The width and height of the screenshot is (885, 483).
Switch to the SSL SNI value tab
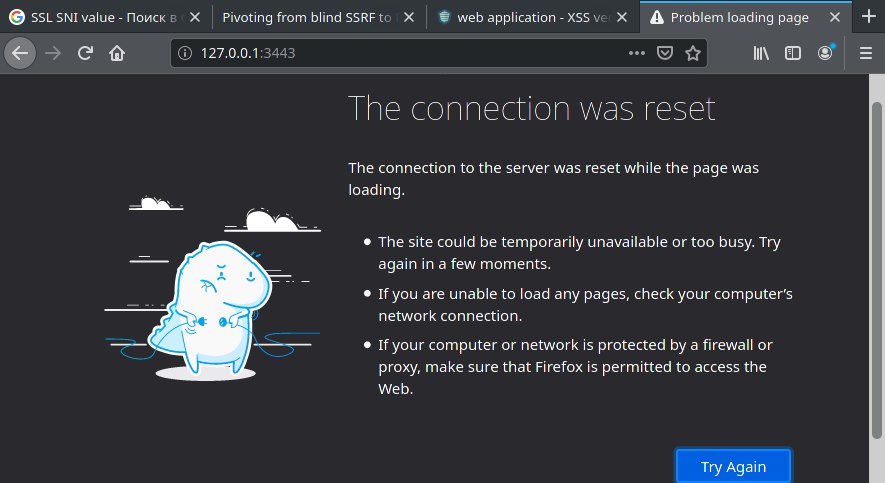click(104, 17)
